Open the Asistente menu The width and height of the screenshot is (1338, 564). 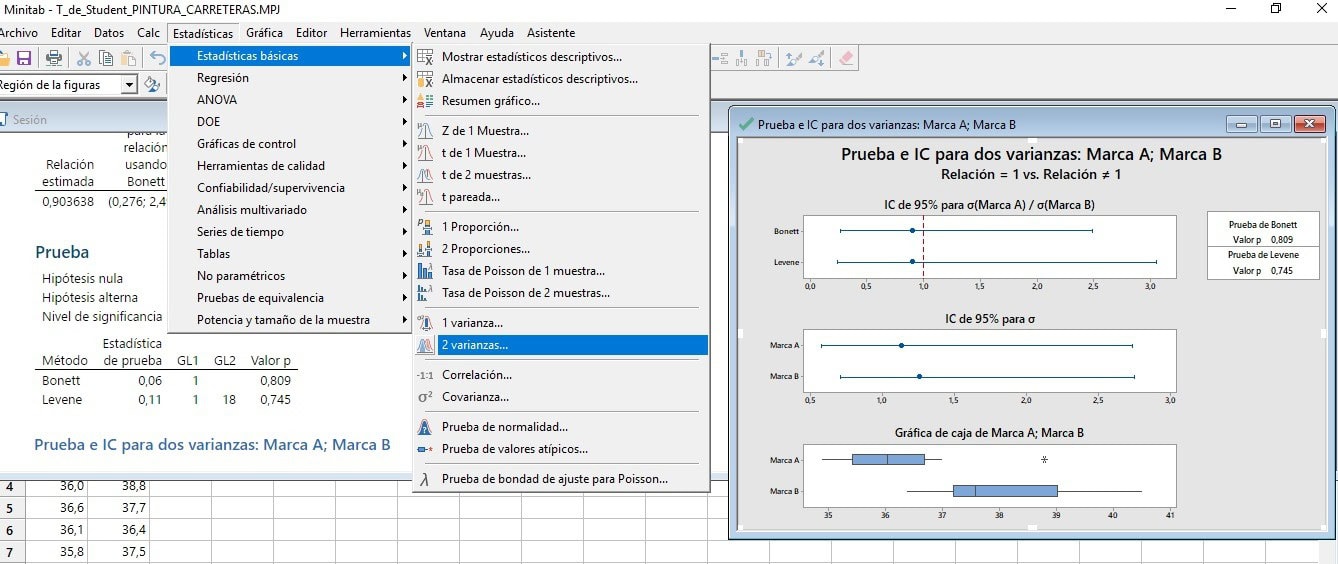(550, 33)
